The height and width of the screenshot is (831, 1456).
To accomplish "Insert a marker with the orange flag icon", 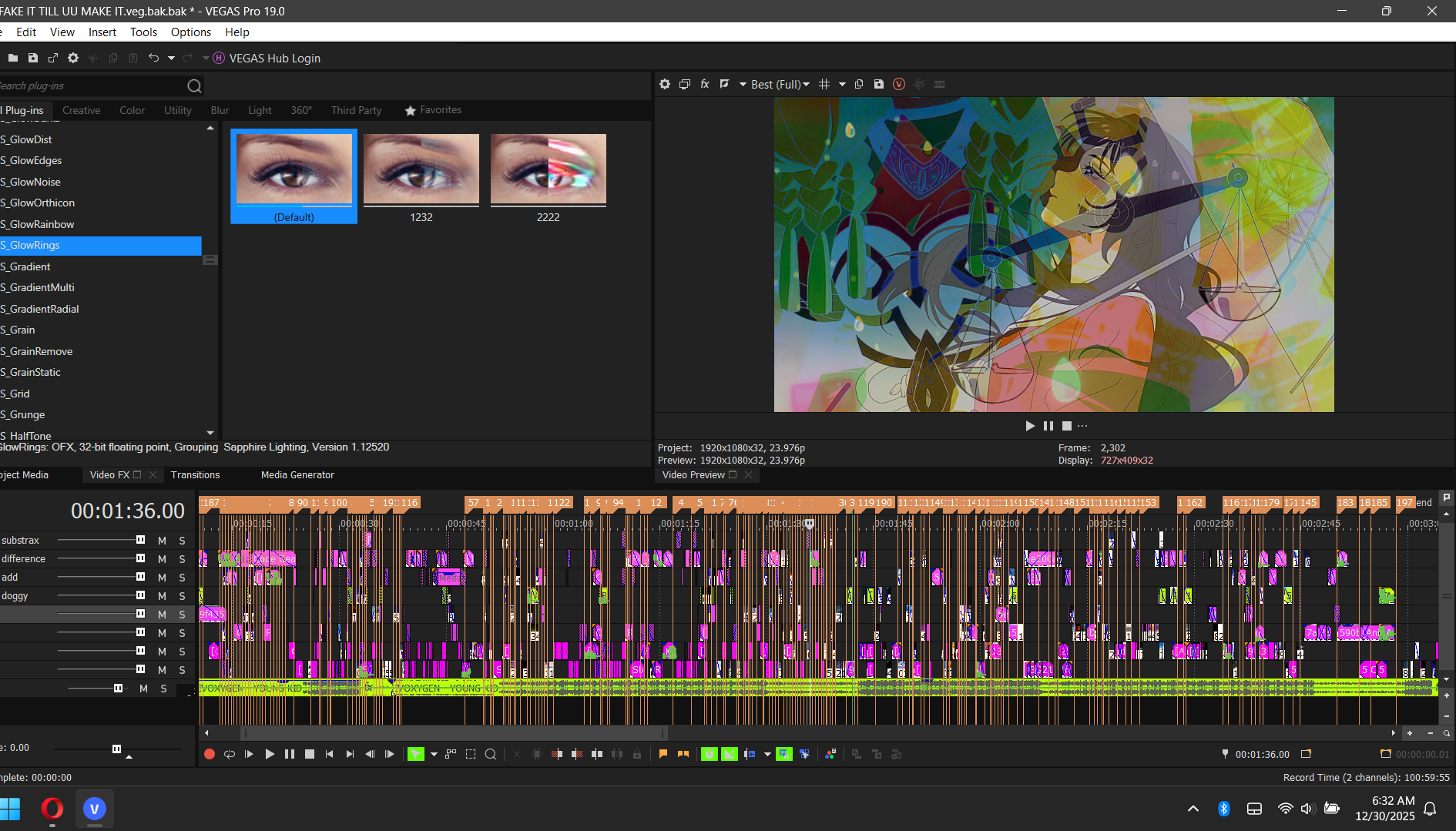I will 663,754.
